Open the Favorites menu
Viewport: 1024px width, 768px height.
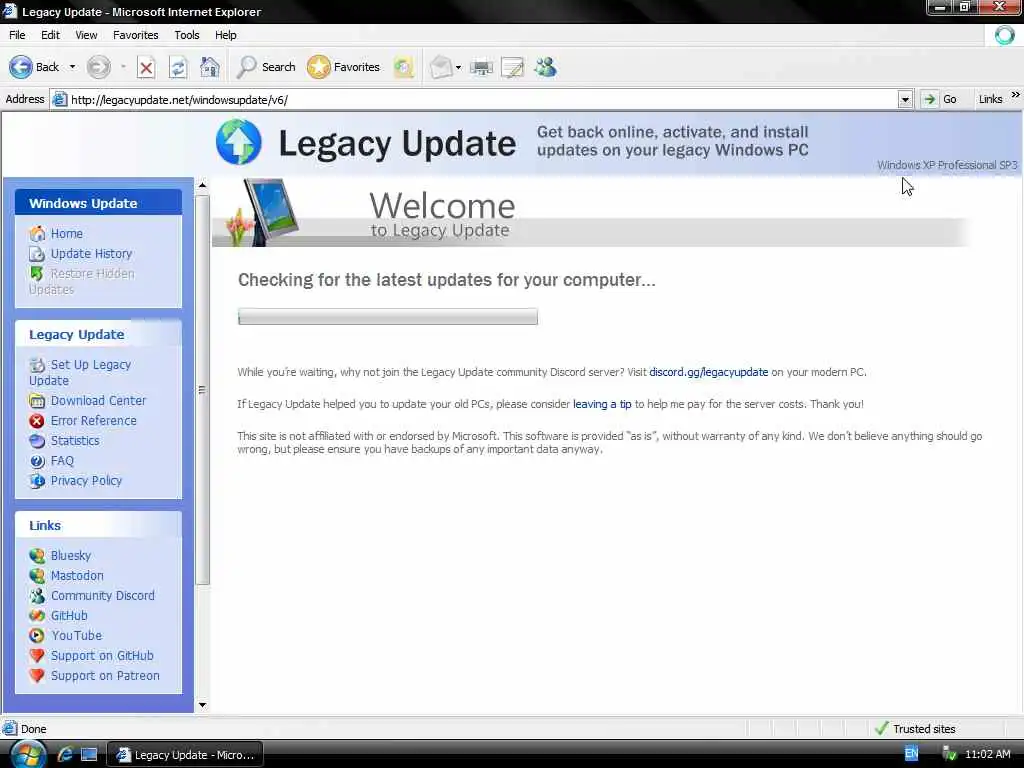(136, 35)
